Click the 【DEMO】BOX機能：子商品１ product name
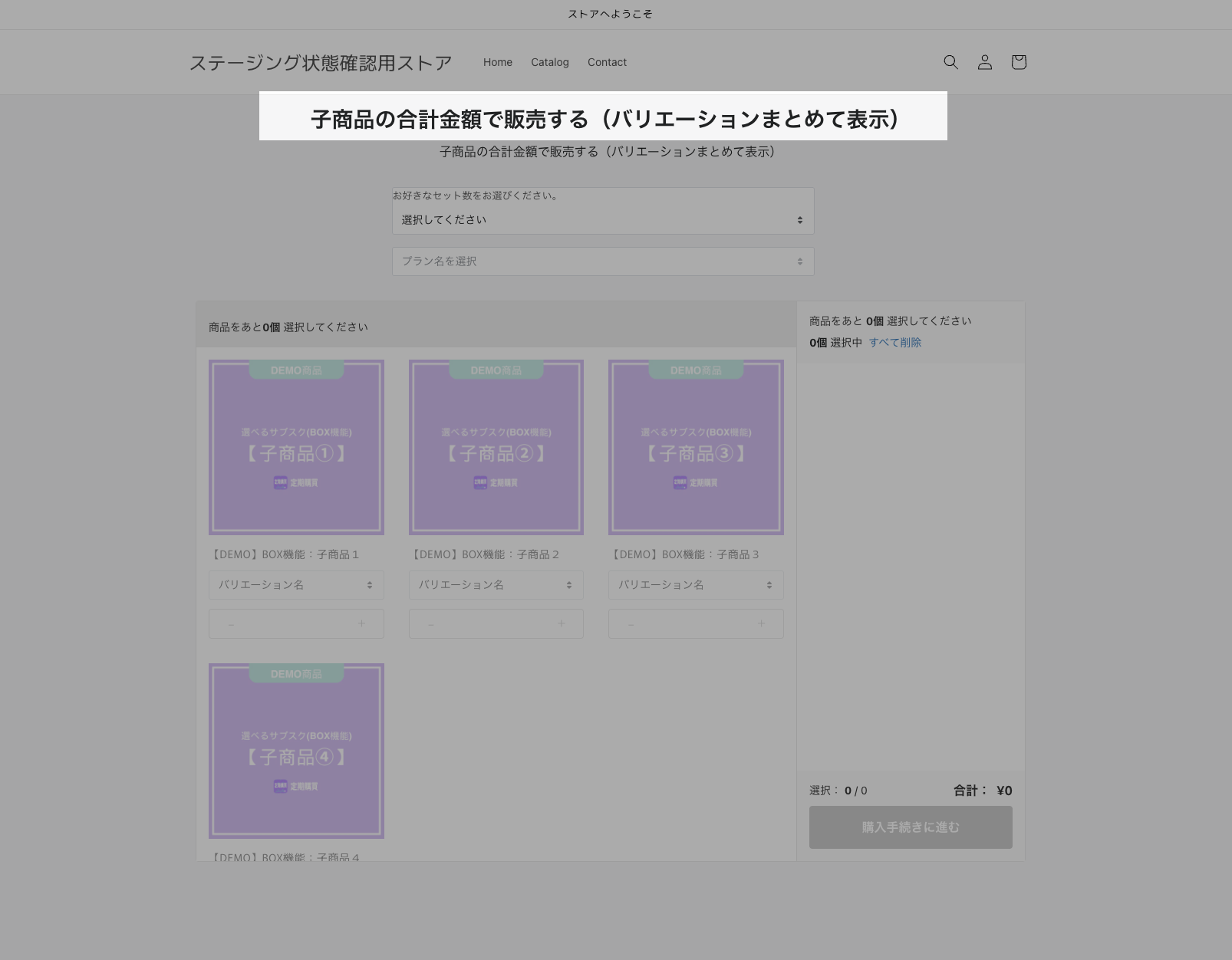The image size is (1232, 960). [x=284, y=554]
